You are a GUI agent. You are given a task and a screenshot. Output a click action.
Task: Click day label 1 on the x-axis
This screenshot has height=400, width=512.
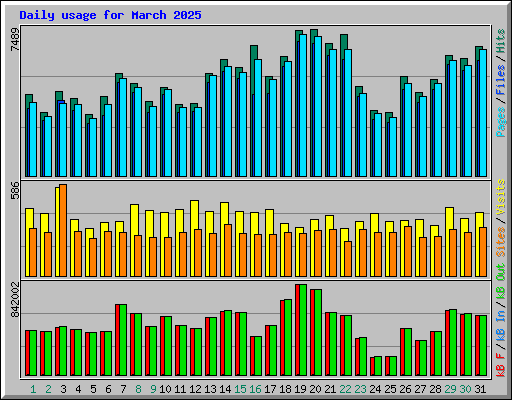33,389
